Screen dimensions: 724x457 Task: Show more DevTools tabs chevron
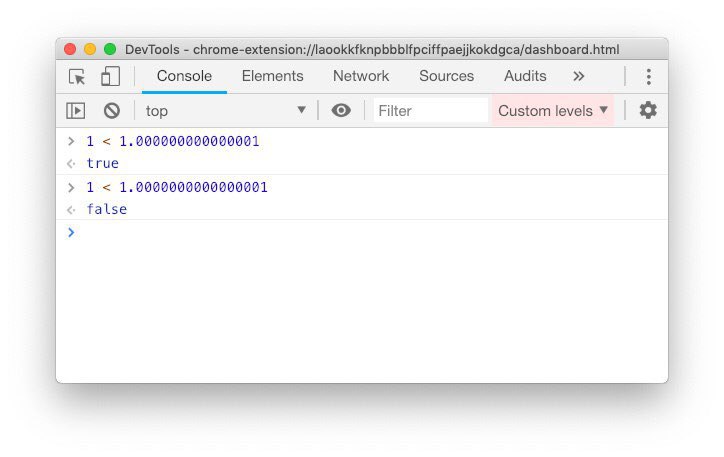point(579,76)
